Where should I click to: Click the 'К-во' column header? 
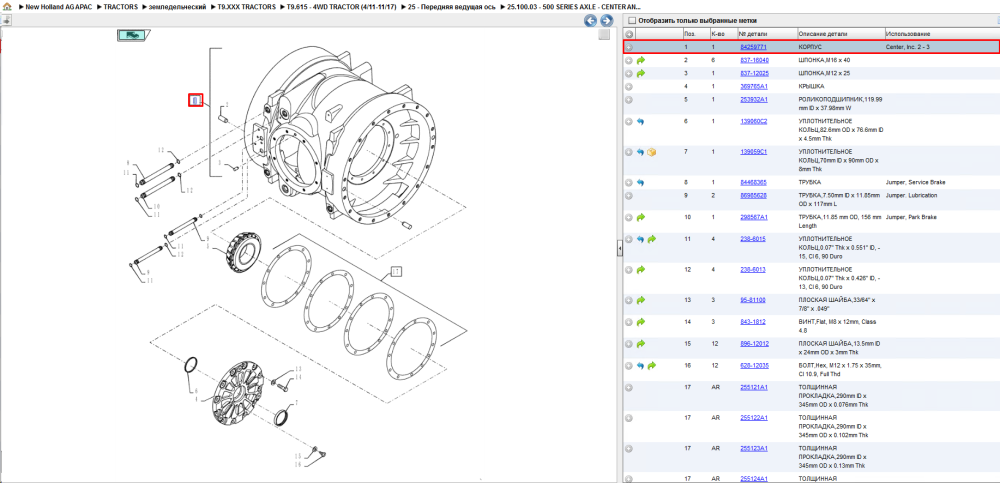click(717, 34)
